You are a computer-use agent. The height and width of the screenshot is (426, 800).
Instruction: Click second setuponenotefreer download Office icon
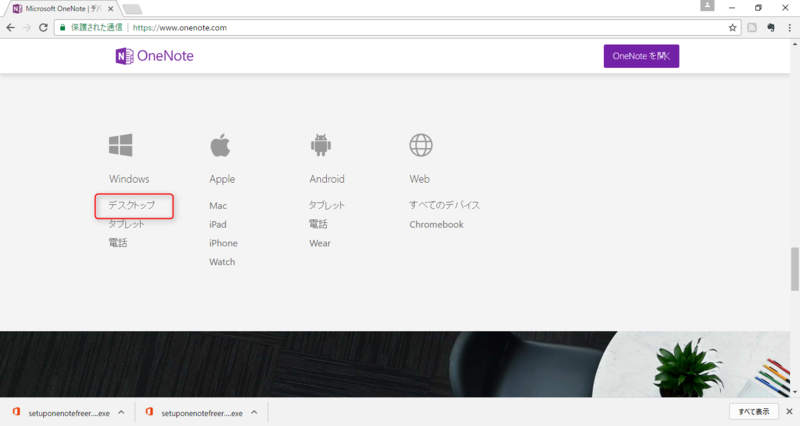pyautogui.click(x=149, y=412)
